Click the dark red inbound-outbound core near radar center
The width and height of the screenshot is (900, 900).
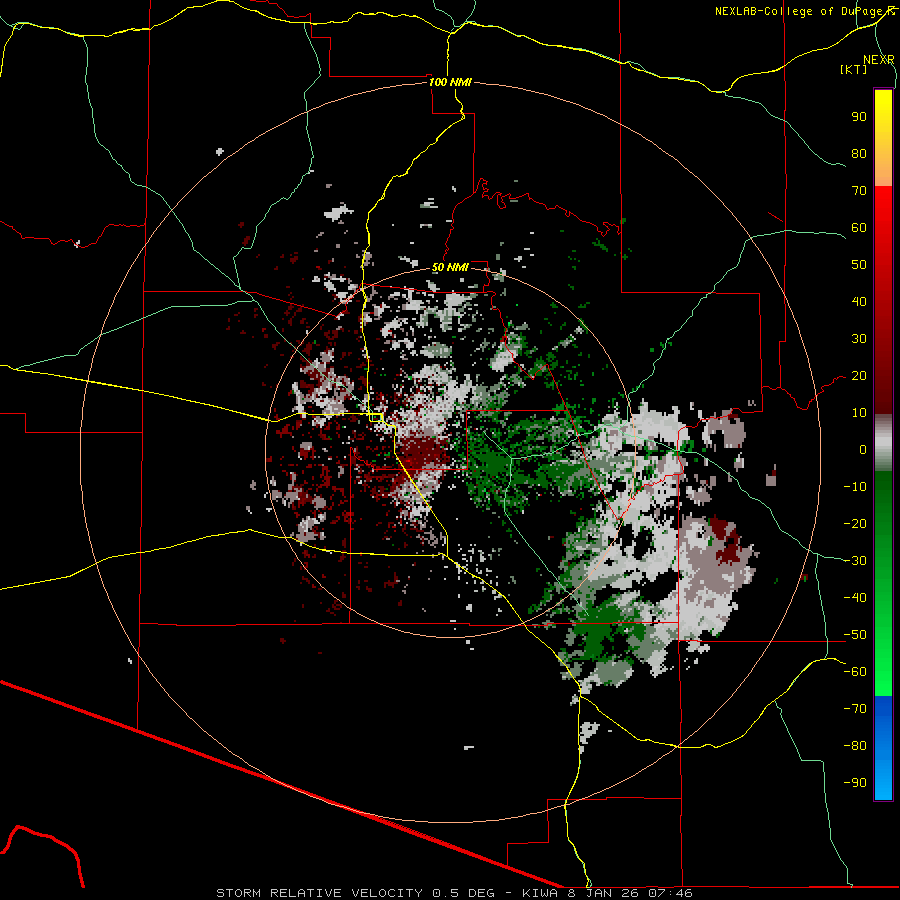click(424, 452)
